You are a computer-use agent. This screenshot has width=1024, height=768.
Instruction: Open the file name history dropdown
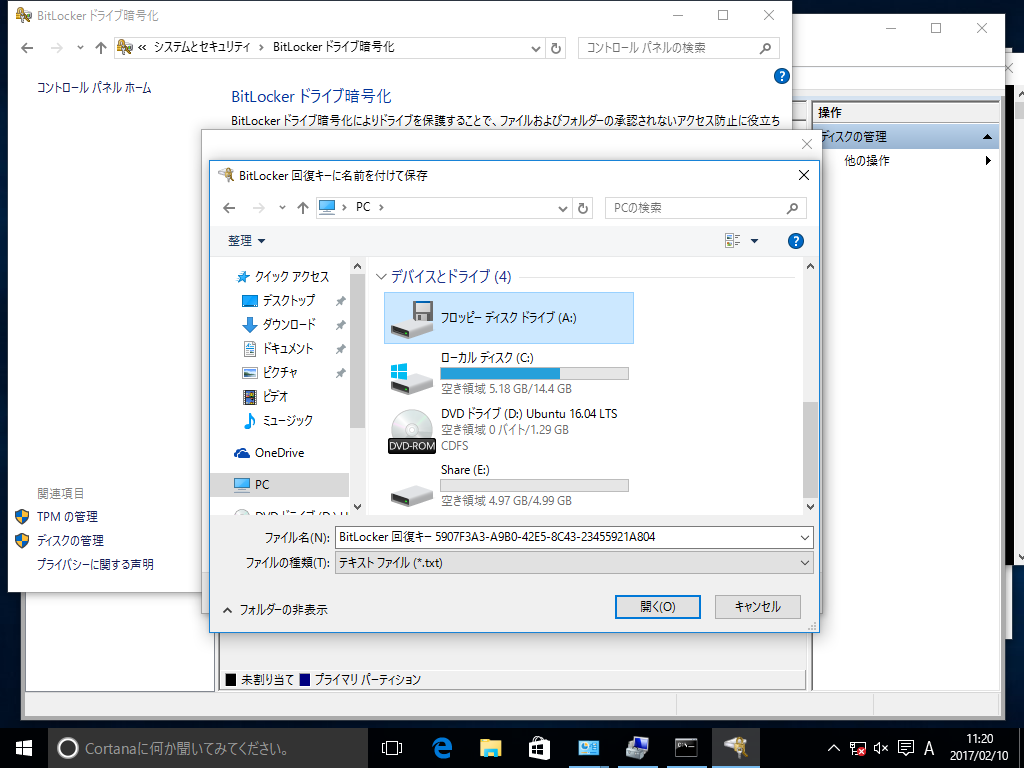coord(805,537)
